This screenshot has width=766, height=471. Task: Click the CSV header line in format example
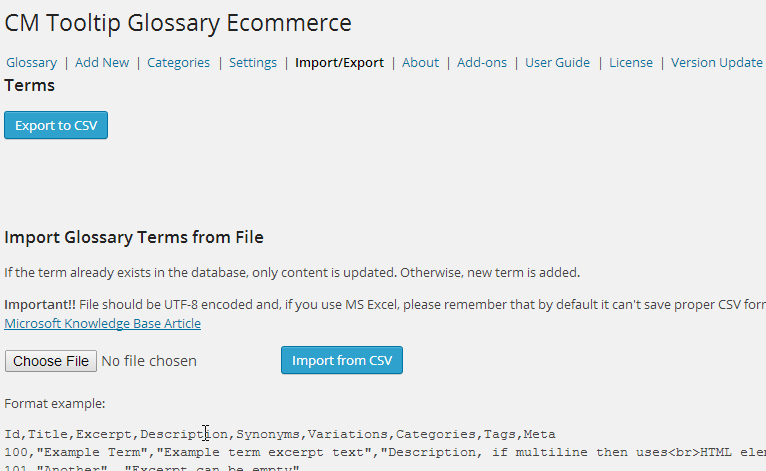pyautogui.click(x=280, y=434)
